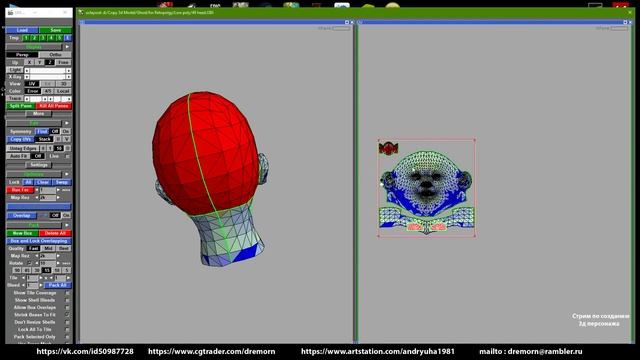Viewport: 640px width, 360px height.
Task: Select Tmp slot 5
Action: [x=59, y=38]
